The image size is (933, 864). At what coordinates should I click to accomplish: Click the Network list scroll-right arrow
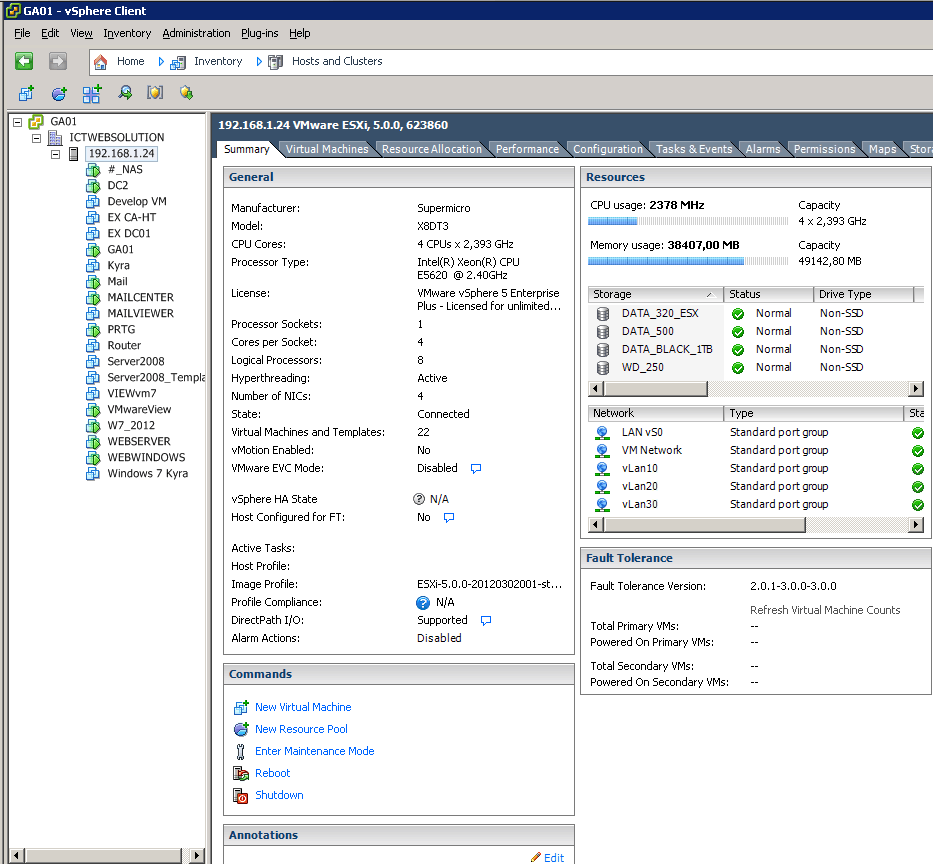click(917, 525)
